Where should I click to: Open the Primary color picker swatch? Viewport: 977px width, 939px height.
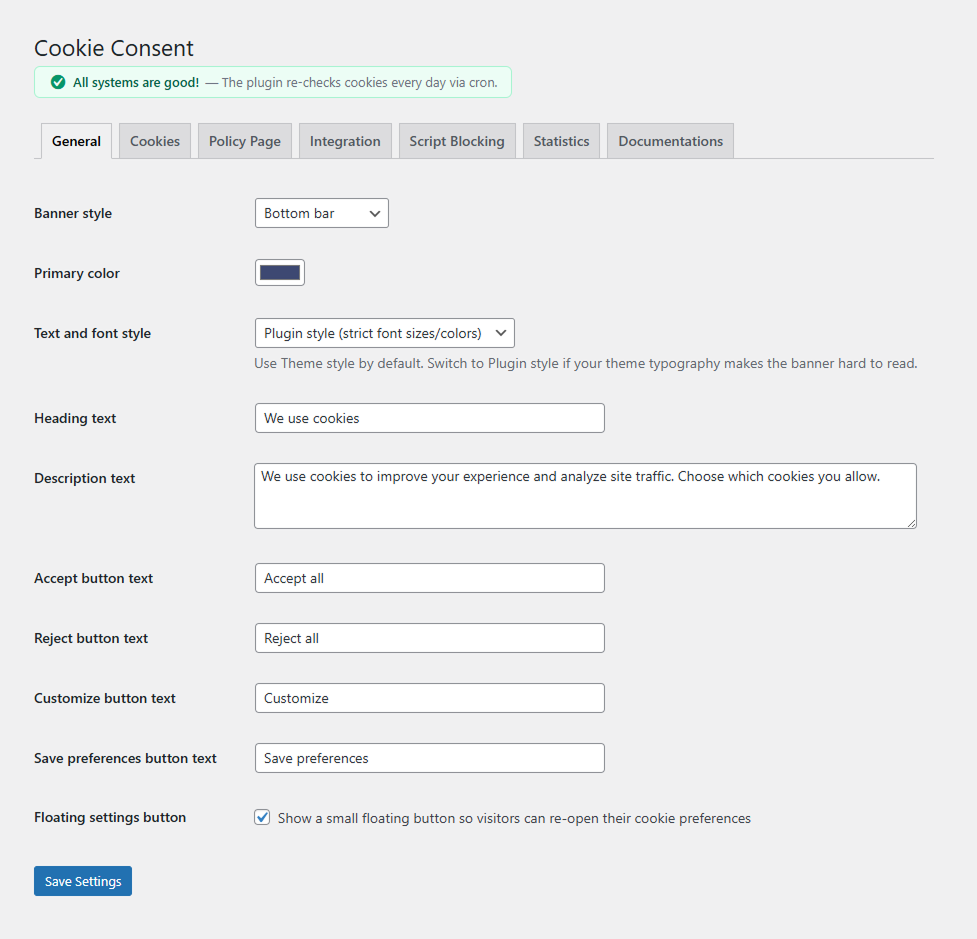click(279, 272)
